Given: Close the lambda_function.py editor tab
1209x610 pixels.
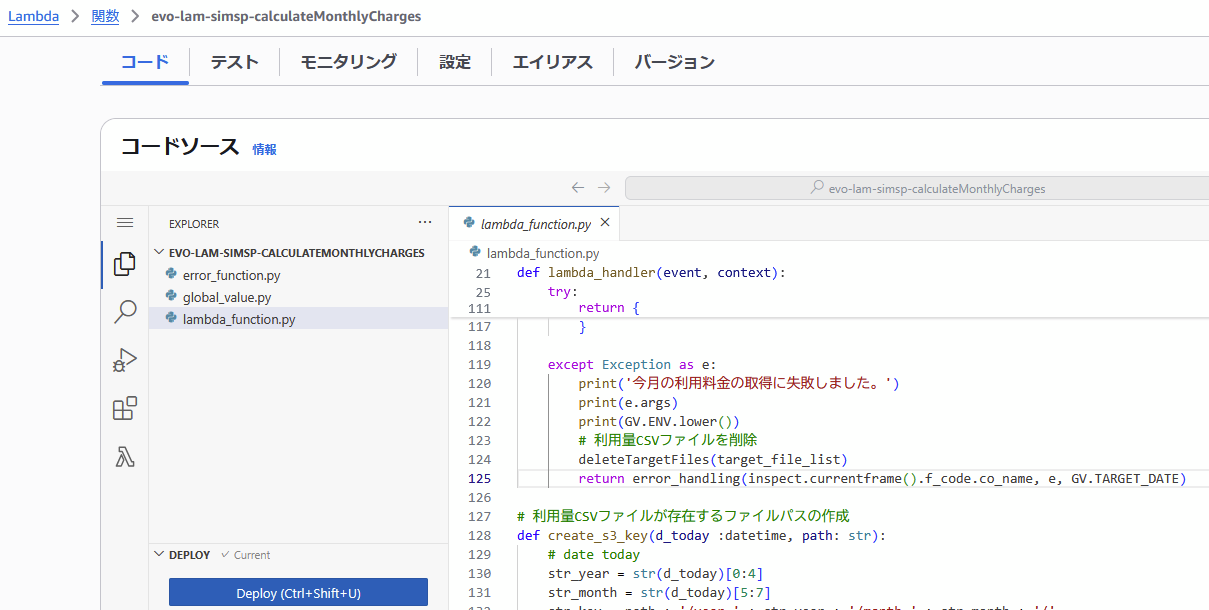Looking at the screenshot, I should pyautogui.click(x=605, y=224).
